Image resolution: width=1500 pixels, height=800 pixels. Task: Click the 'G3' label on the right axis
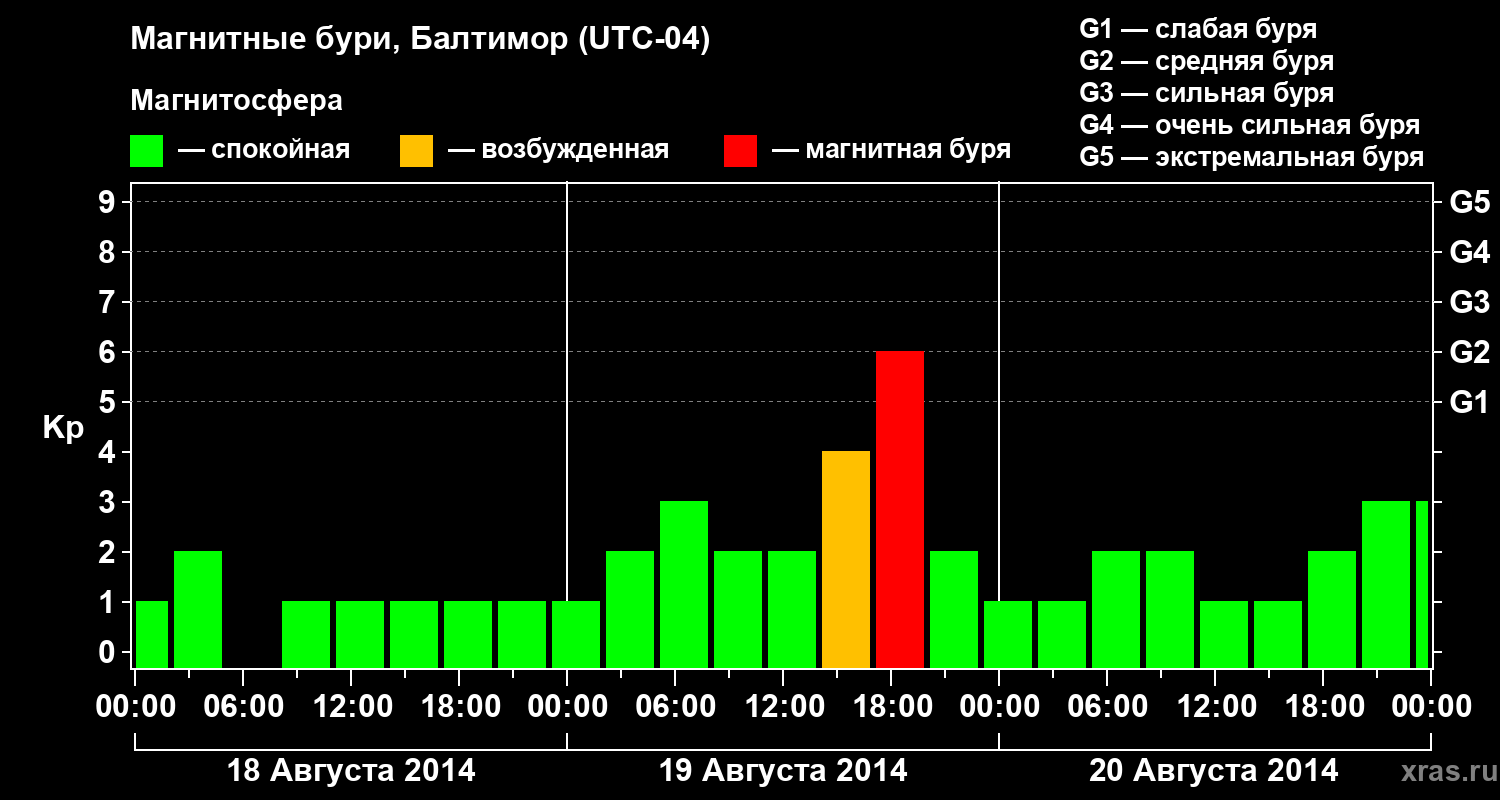(x=1470, y=302)
